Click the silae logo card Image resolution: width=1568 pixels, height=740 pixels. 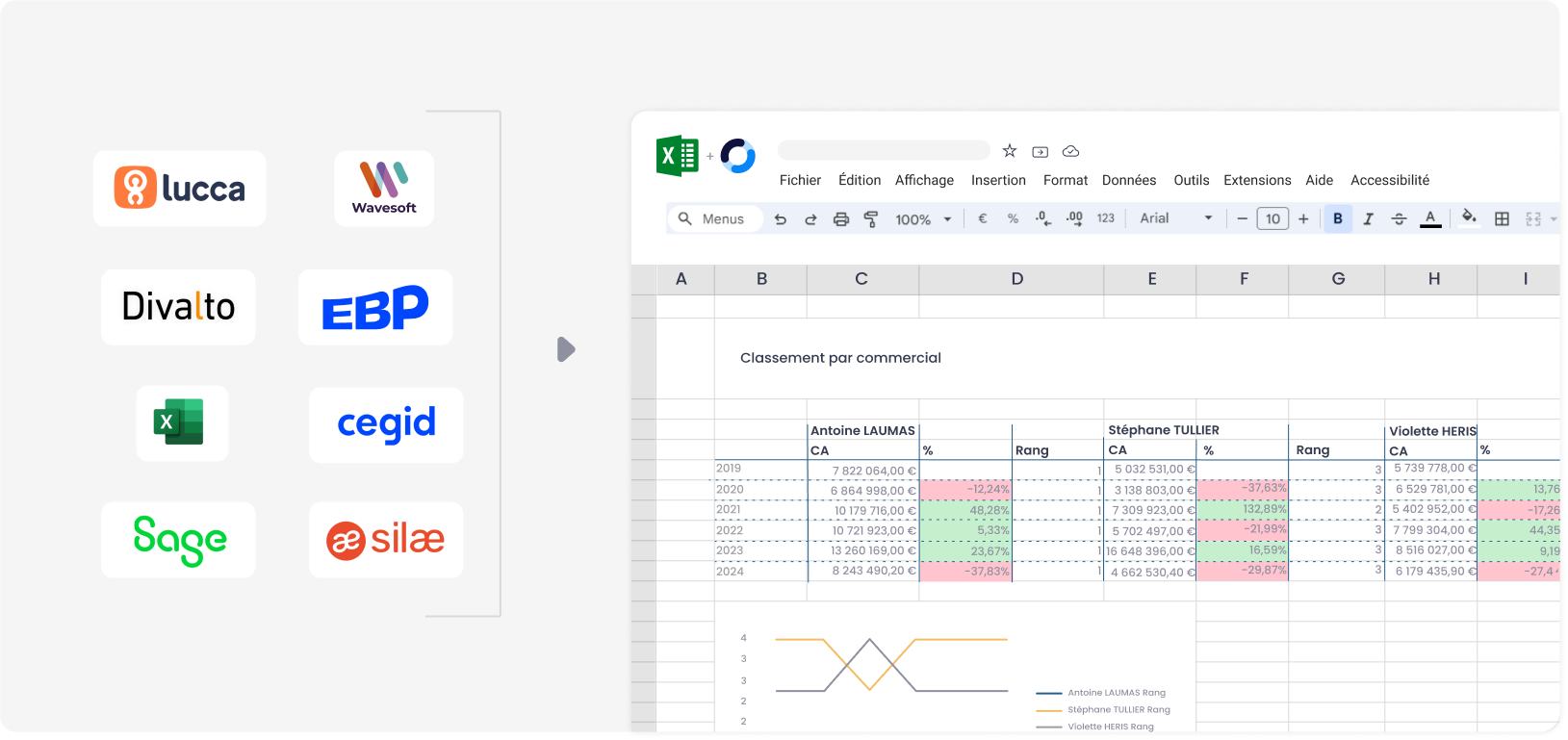(x=386, y=540)
